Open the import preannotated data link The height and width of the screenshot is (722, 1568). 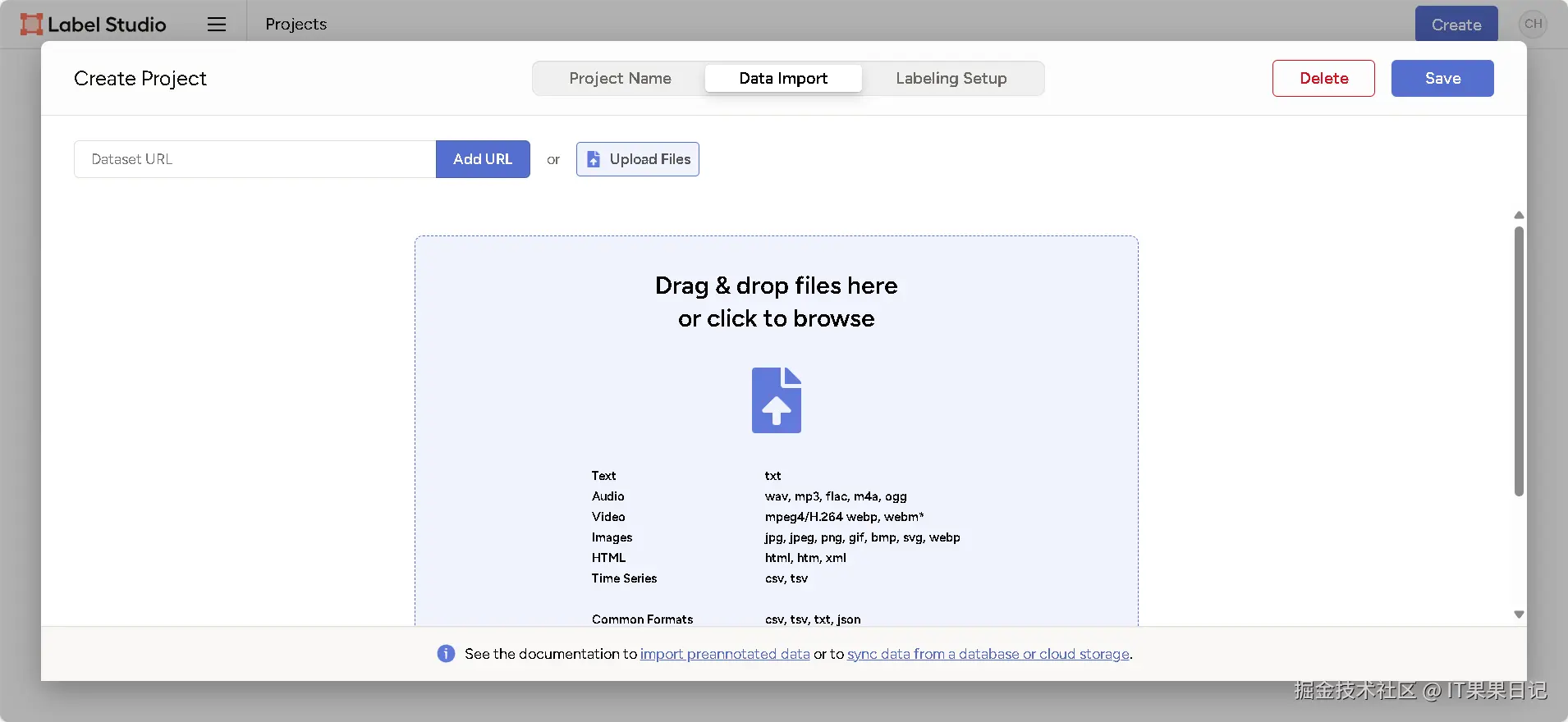(x=725, y=654)
